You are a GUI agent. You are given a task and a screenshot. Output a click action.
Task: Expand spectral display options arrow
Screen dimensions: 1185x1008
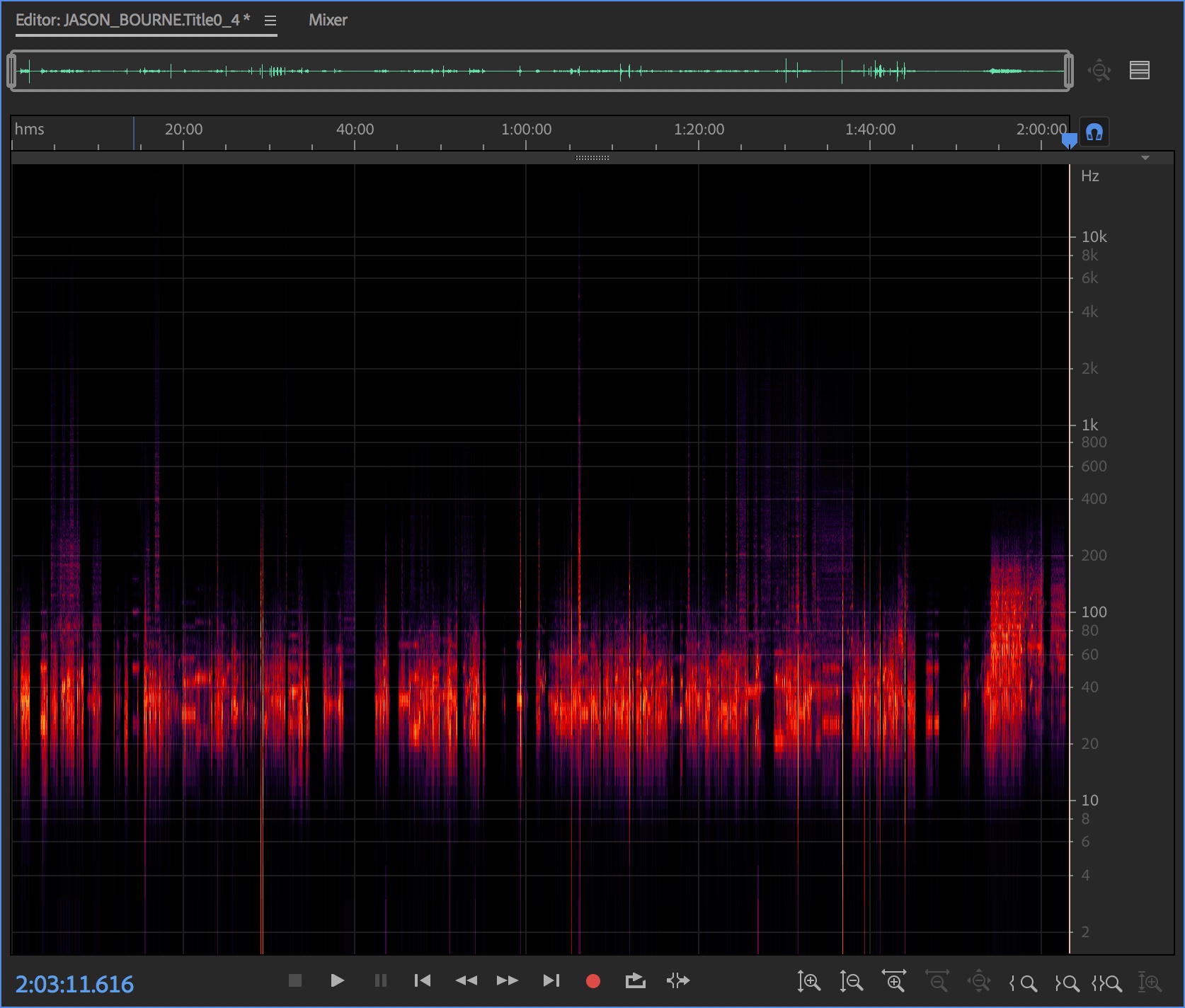[x=1145, y=158]
